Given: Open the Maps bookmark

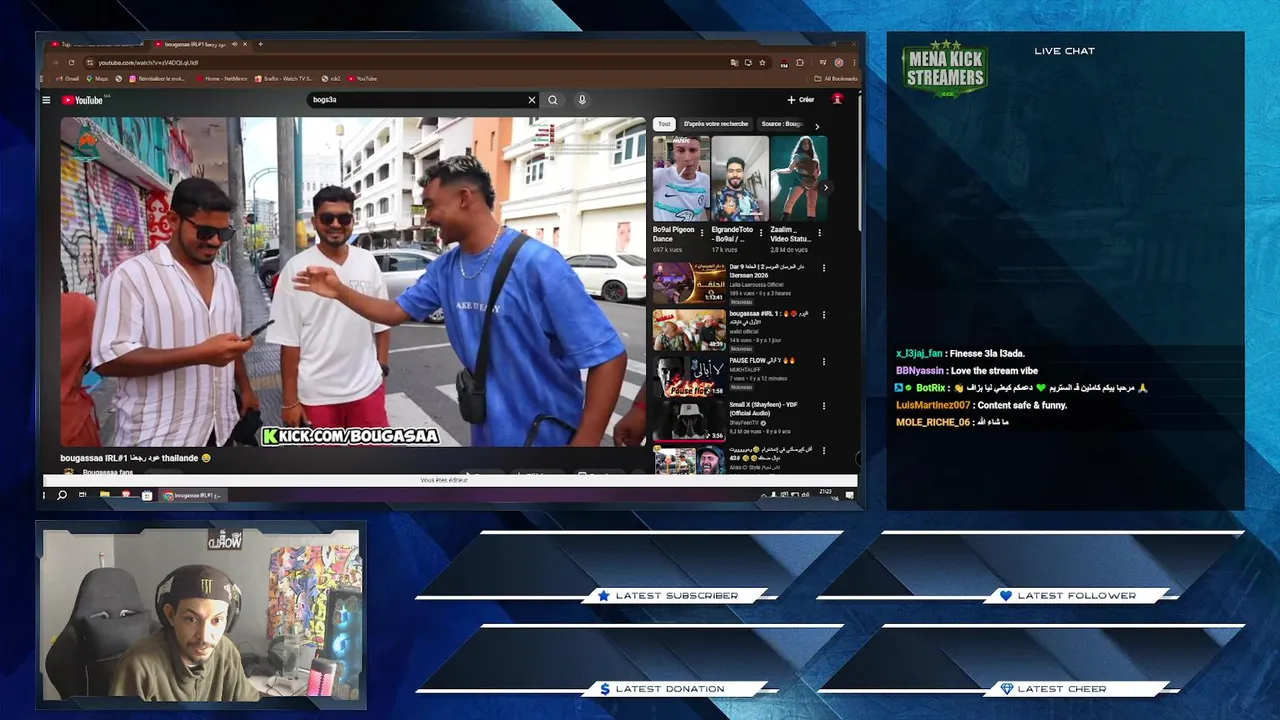Looking at the screenshot, I should tap(98, 78).
